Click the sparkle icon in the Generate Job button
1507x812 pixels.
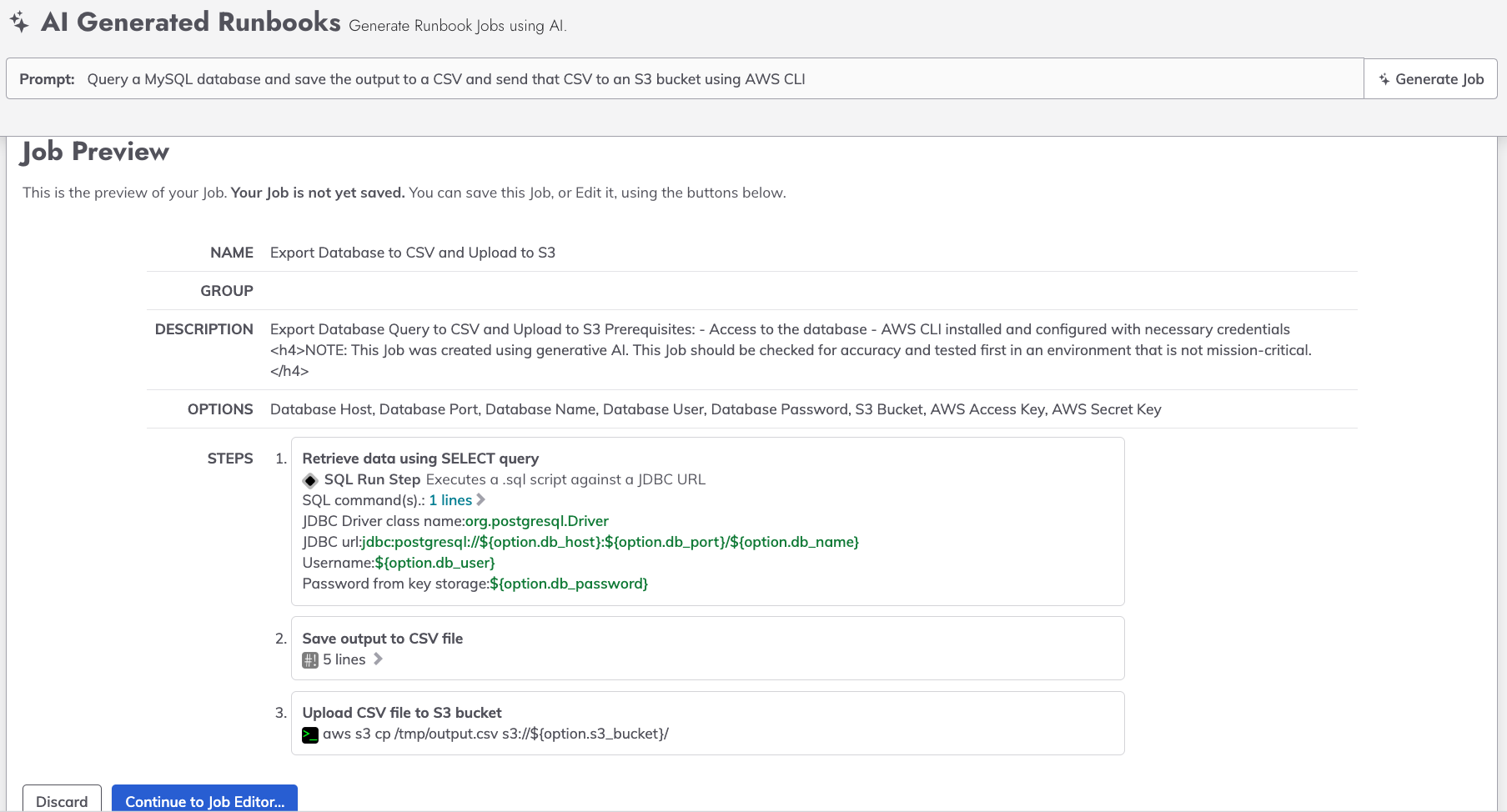pyautogui.click(x=1384, y=79)
